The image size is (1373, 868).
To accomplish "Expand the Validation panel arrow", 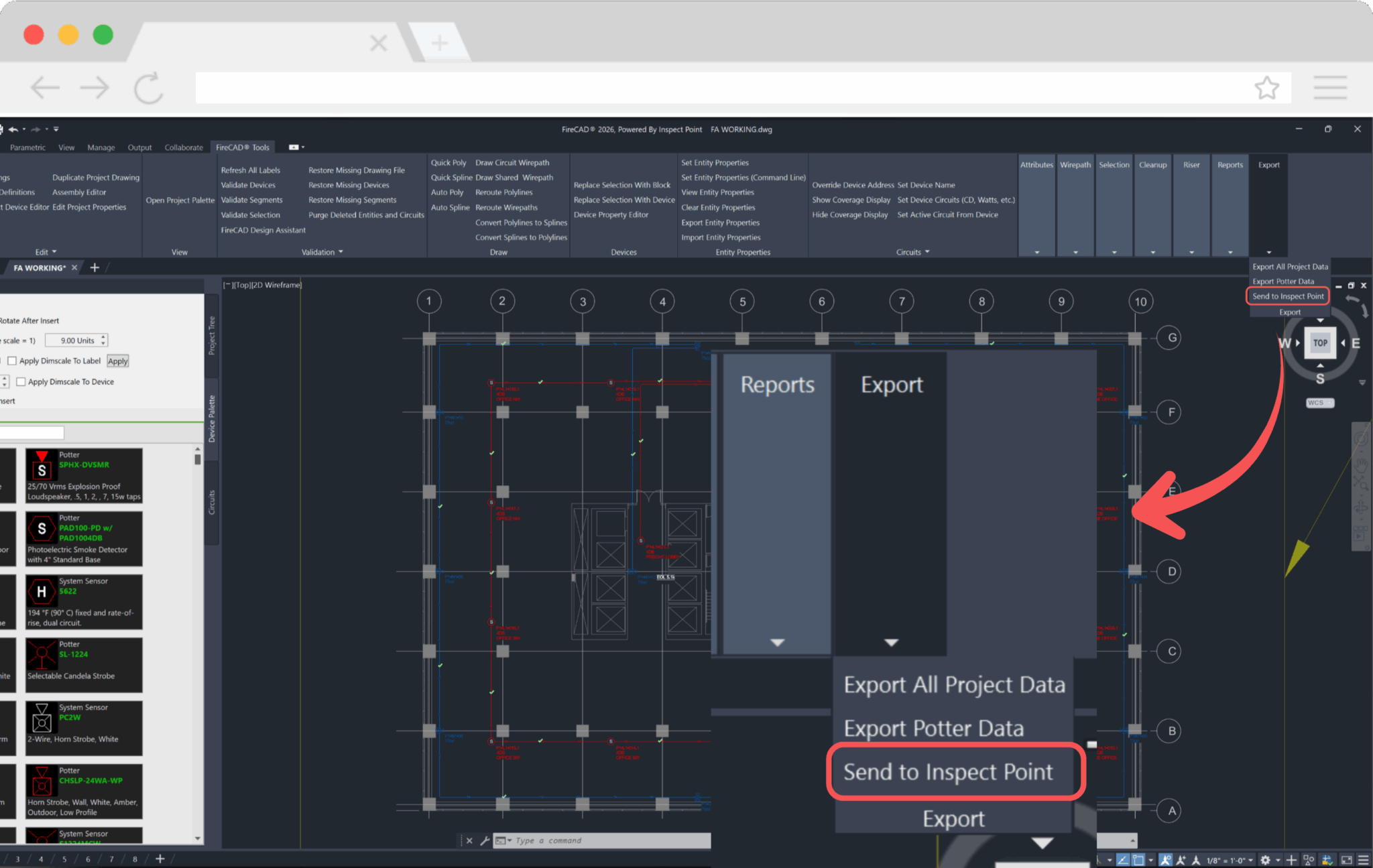I will click(341, 252).
